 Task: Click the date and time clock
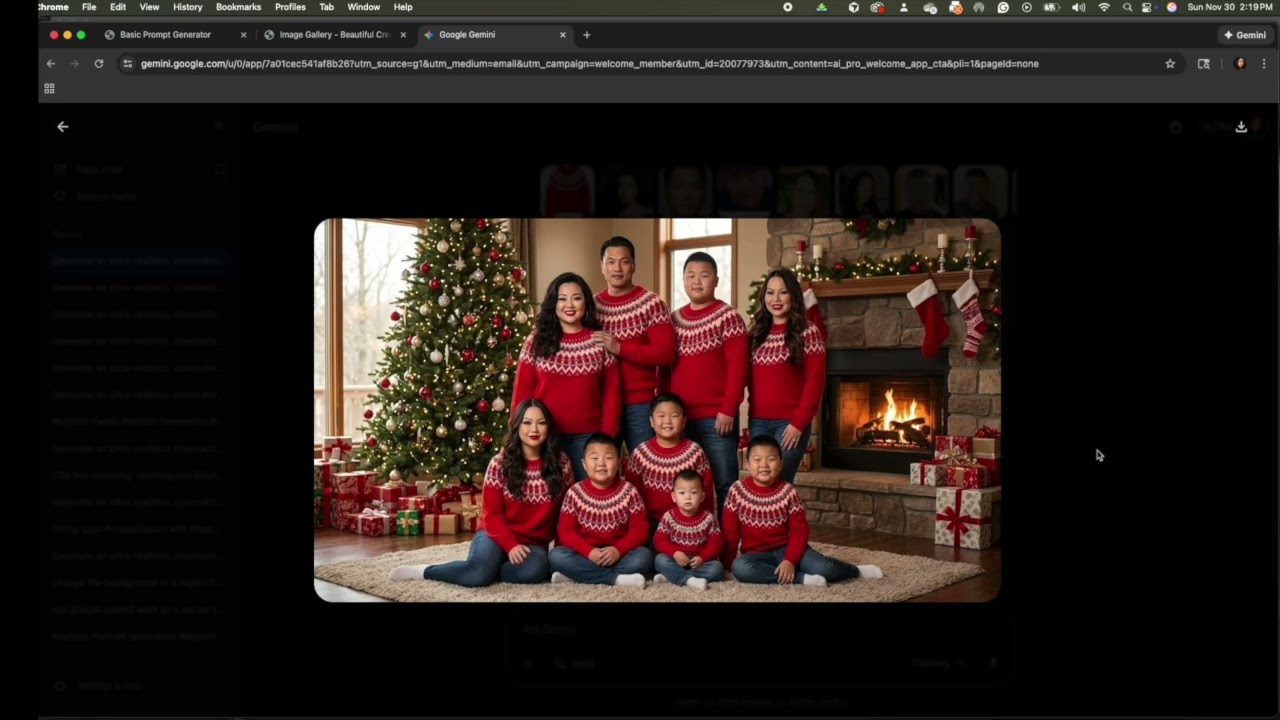point(1229,7)
